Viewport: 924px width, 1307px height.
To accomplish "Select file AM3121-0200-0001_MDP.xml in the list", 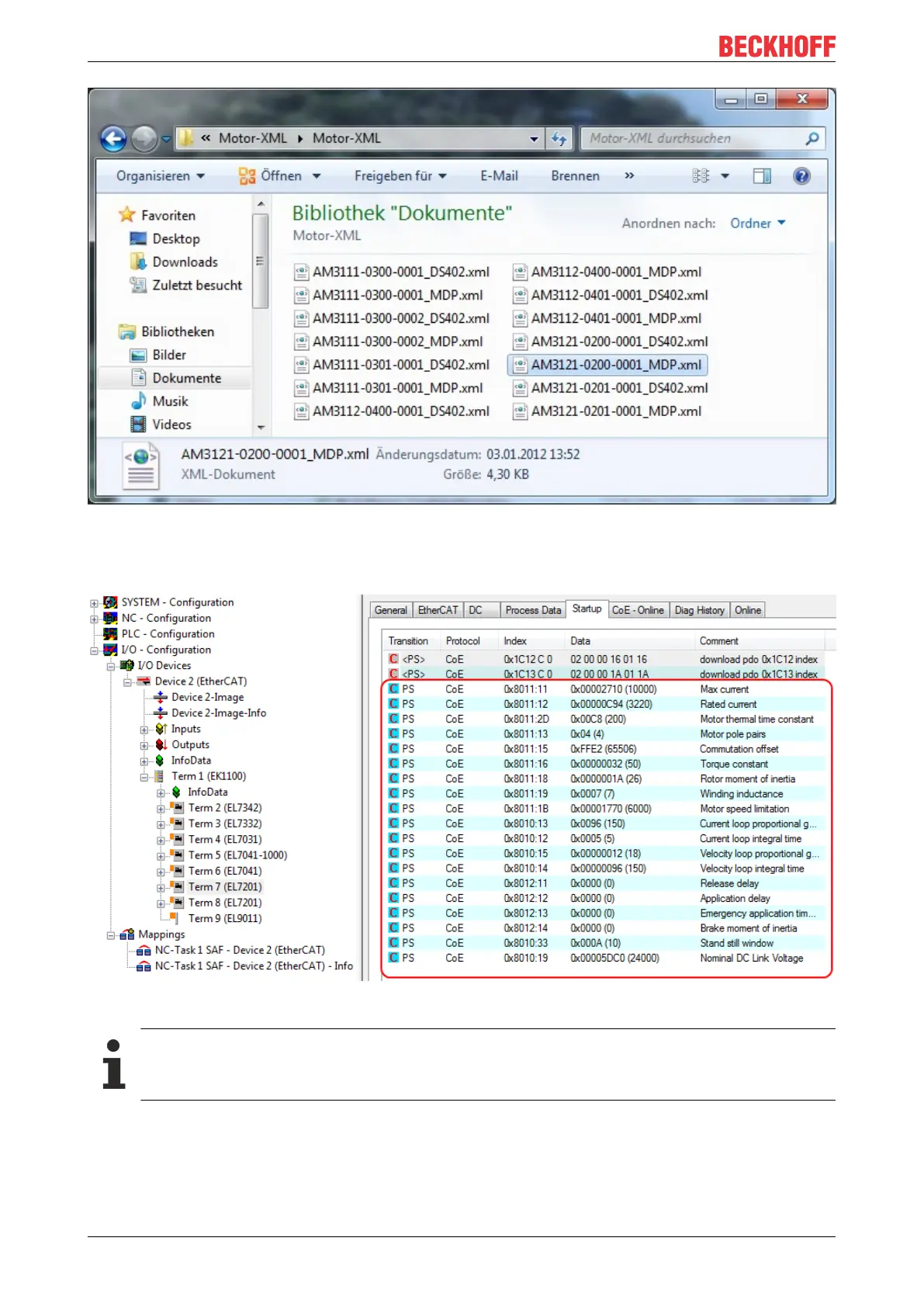I will (x=607, y=365).
